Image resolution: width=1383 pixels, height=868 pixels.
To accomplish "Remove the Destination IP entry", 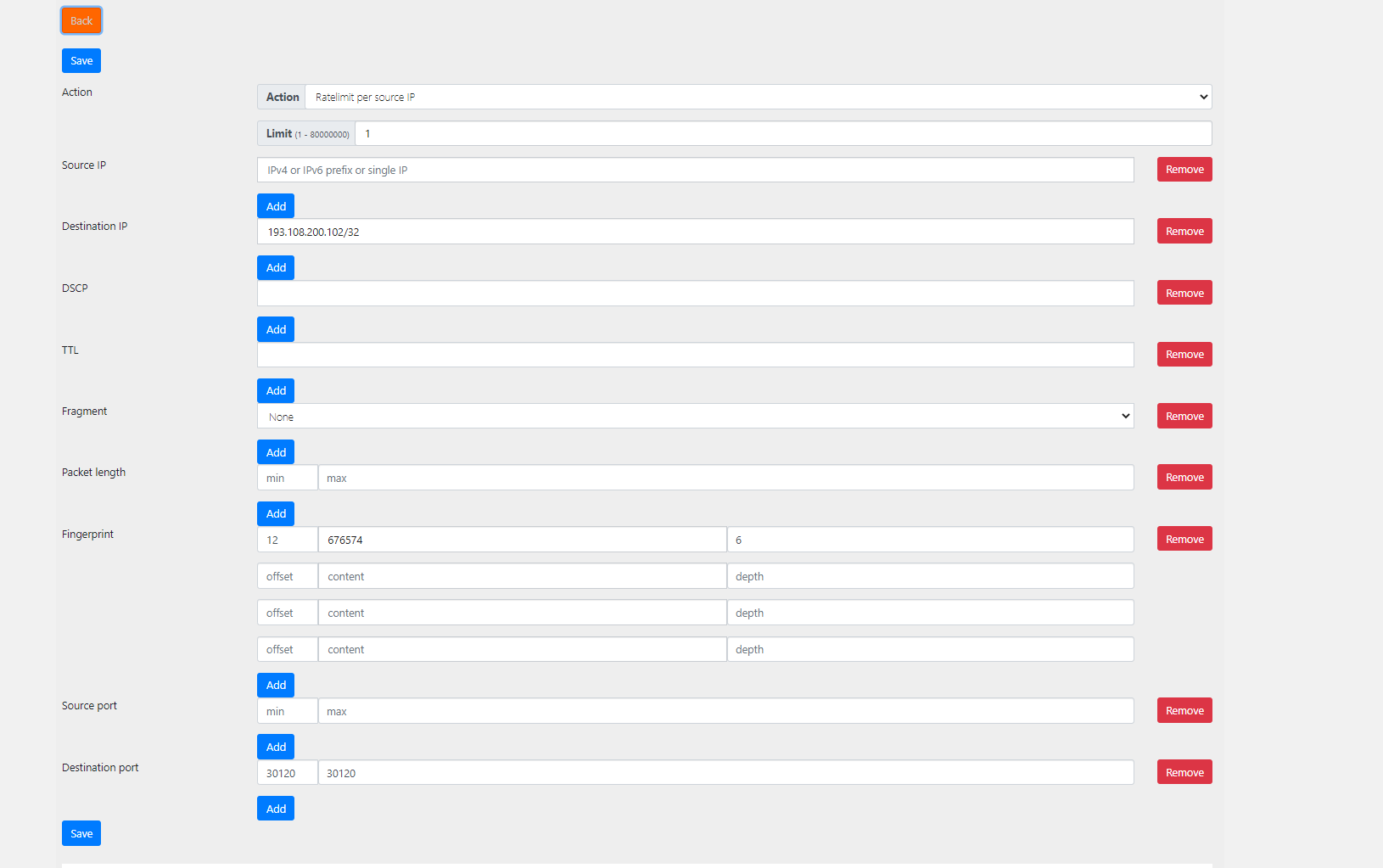I will click(1184, 232).
